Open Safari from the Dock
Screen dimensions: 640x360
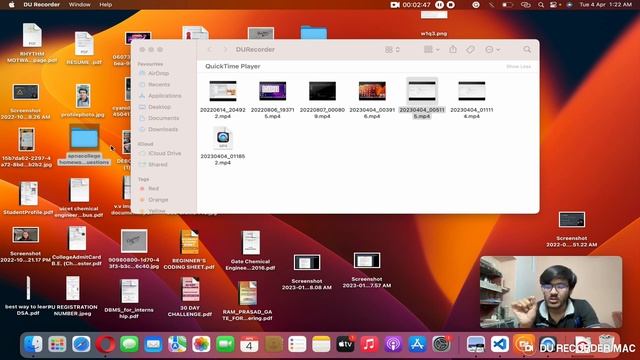point(81,344)
